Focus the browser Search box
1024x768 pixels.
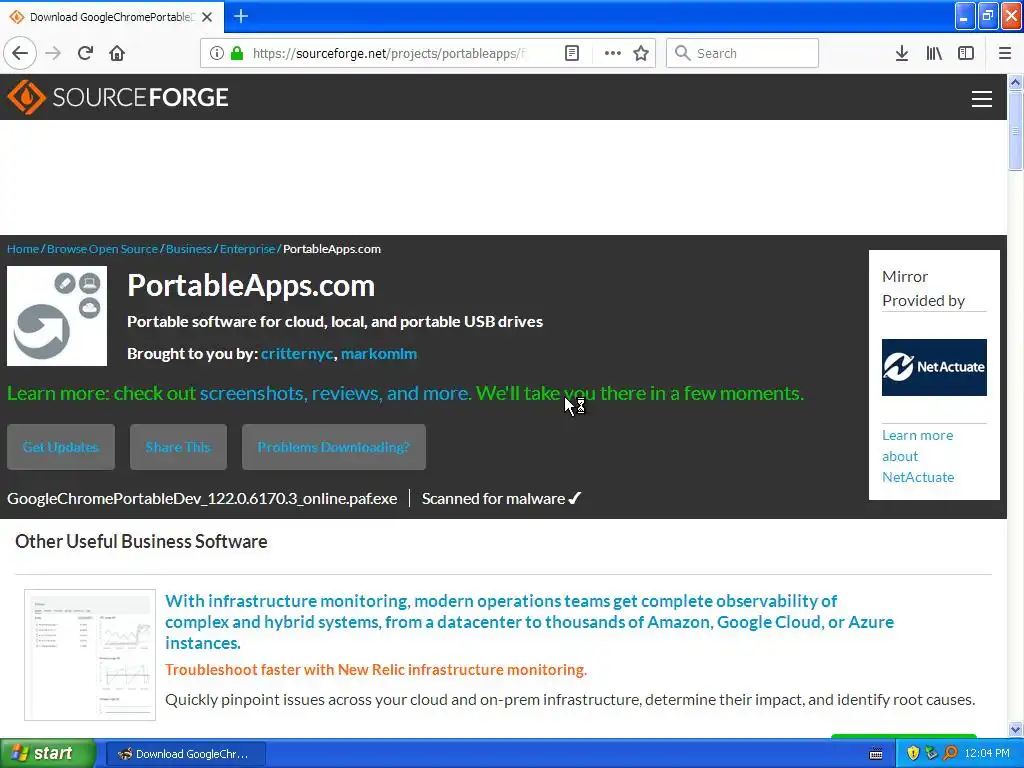pos(742,53)
